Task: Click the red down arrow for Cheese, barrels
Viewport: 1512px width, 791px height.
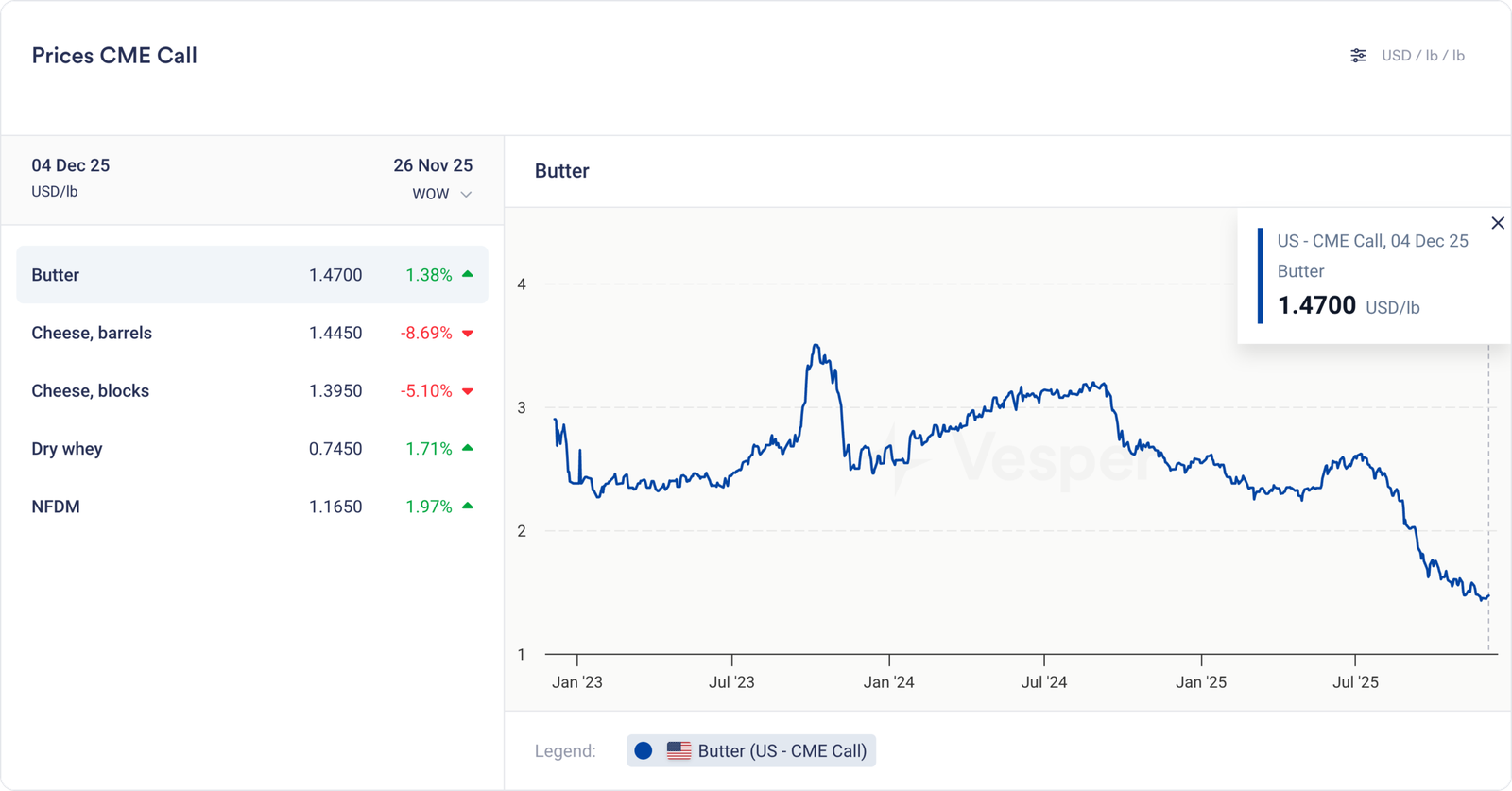Action: [468, 333]
